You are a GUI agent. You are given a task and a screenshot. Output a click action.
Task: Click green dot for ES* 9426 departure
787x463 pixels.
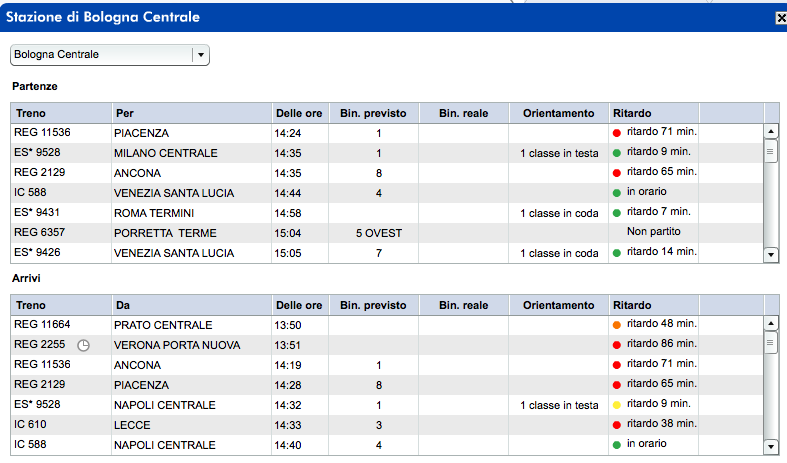(x=617, y=253)
